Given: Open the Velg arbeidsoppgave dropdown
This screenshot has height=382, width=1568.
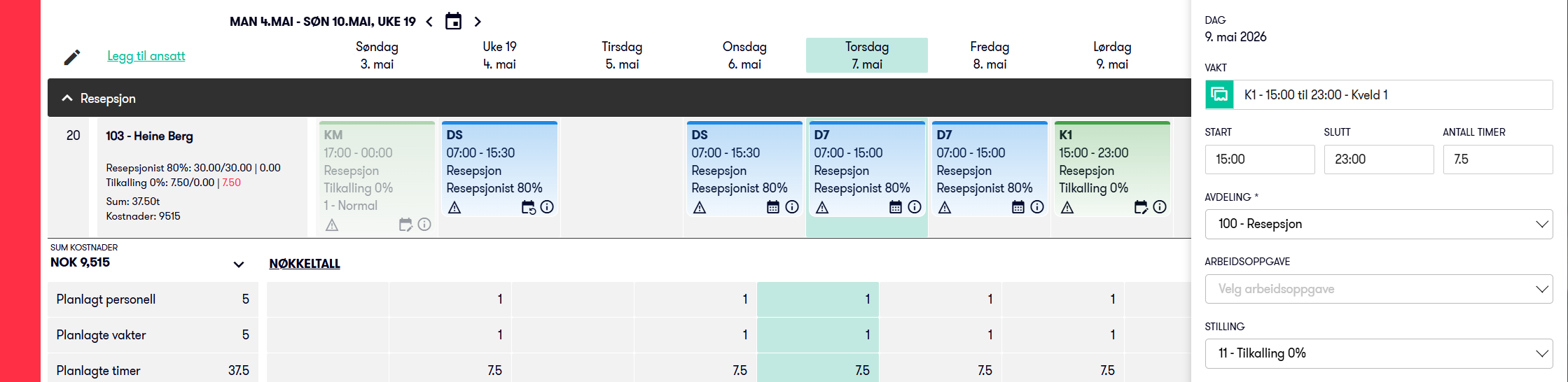Looking at the screenshot, I should point(1379,289).
